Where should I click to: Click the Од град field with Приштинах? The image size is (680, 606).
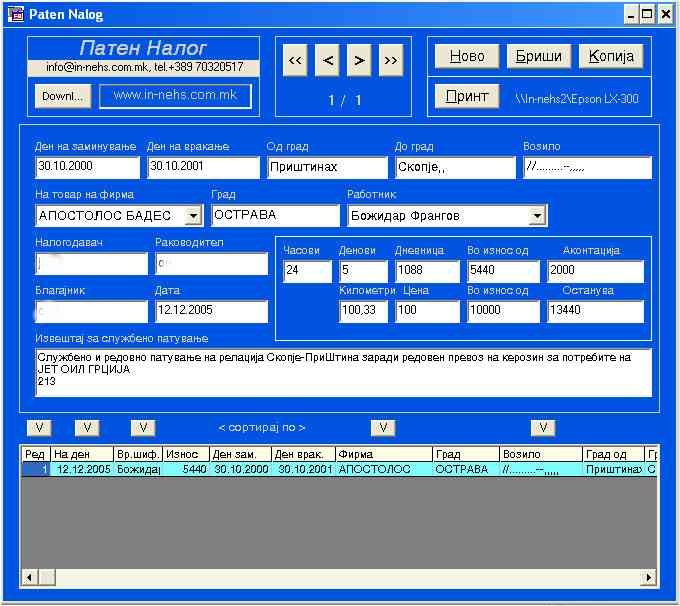point(327,167)
